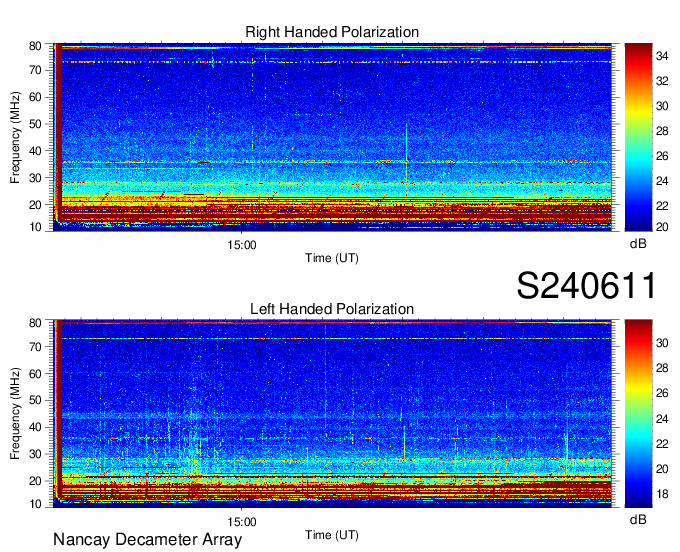Click the 'Nancay Decameter Array' caption
The height and width of the screenshot is (552, 680).
147,540
